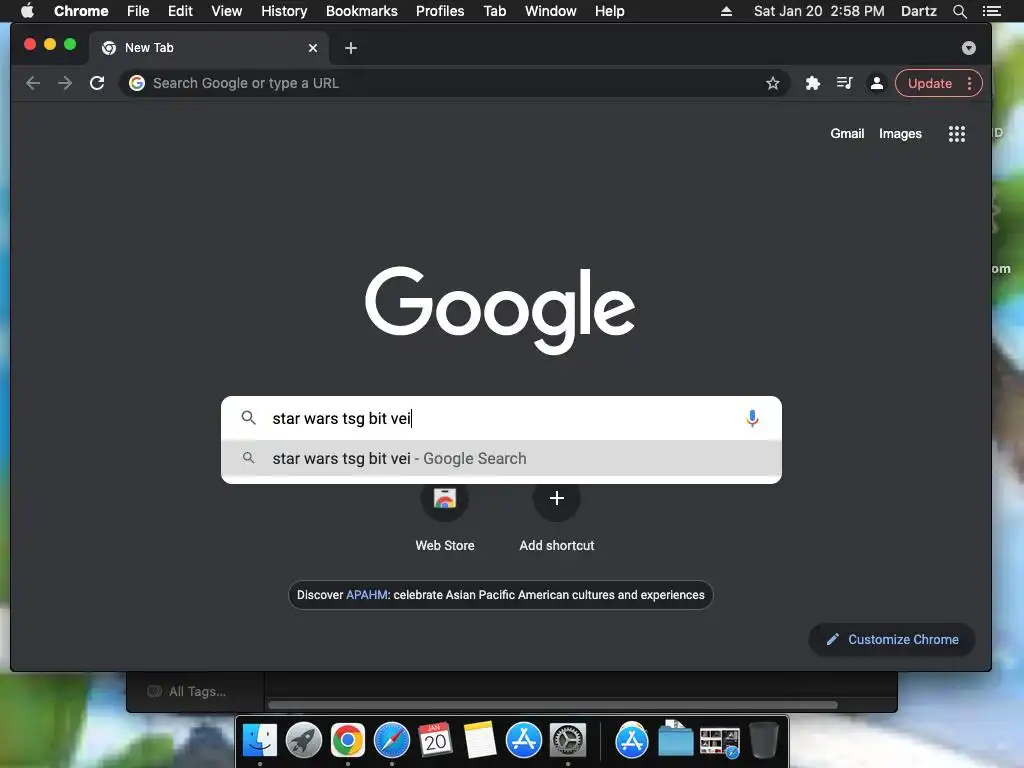Close the New Tab tab
This screenshot has height=768, width=1024.
coord(313,48)
